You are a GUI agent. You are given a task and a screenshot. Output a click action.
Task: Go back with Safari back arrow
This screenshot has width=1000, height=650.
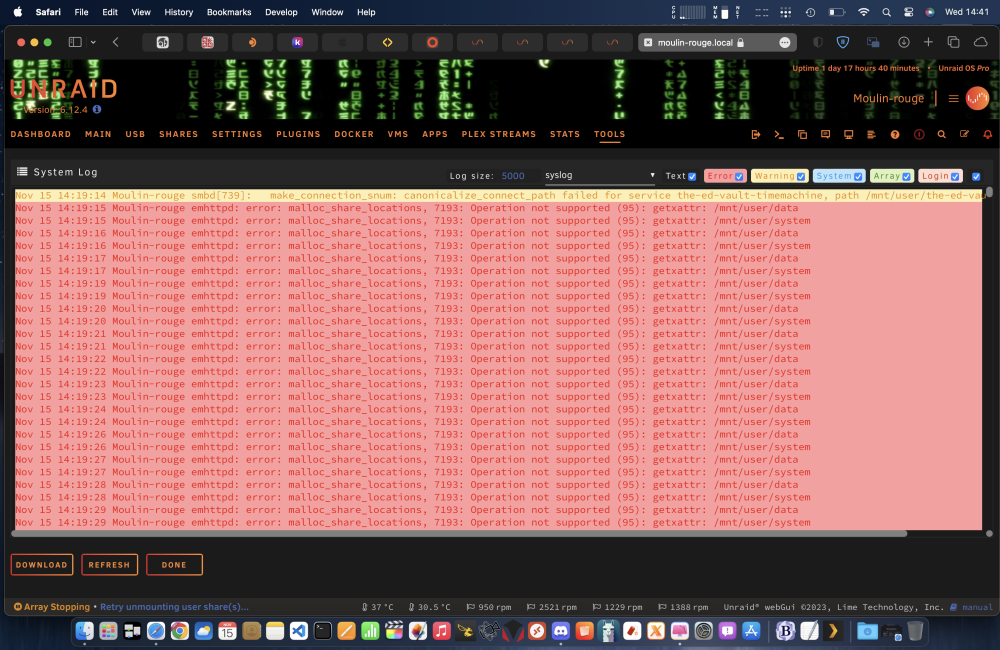click(x=115, y=42)
